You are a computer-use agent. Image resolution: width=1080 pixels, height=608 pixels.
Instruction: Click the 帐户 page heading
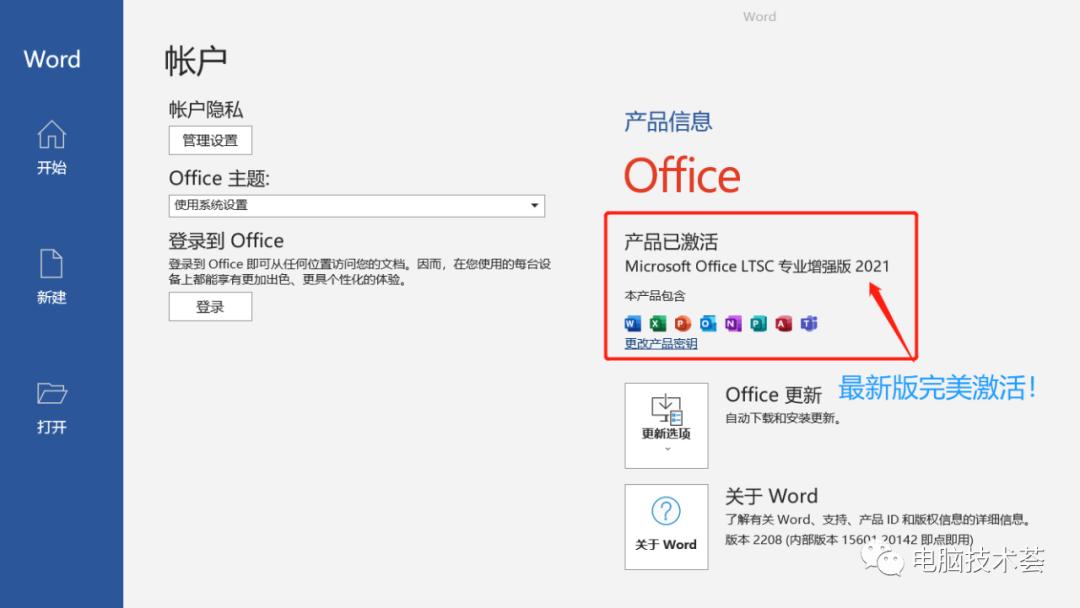pyautogui.click(x=196, y=61)
